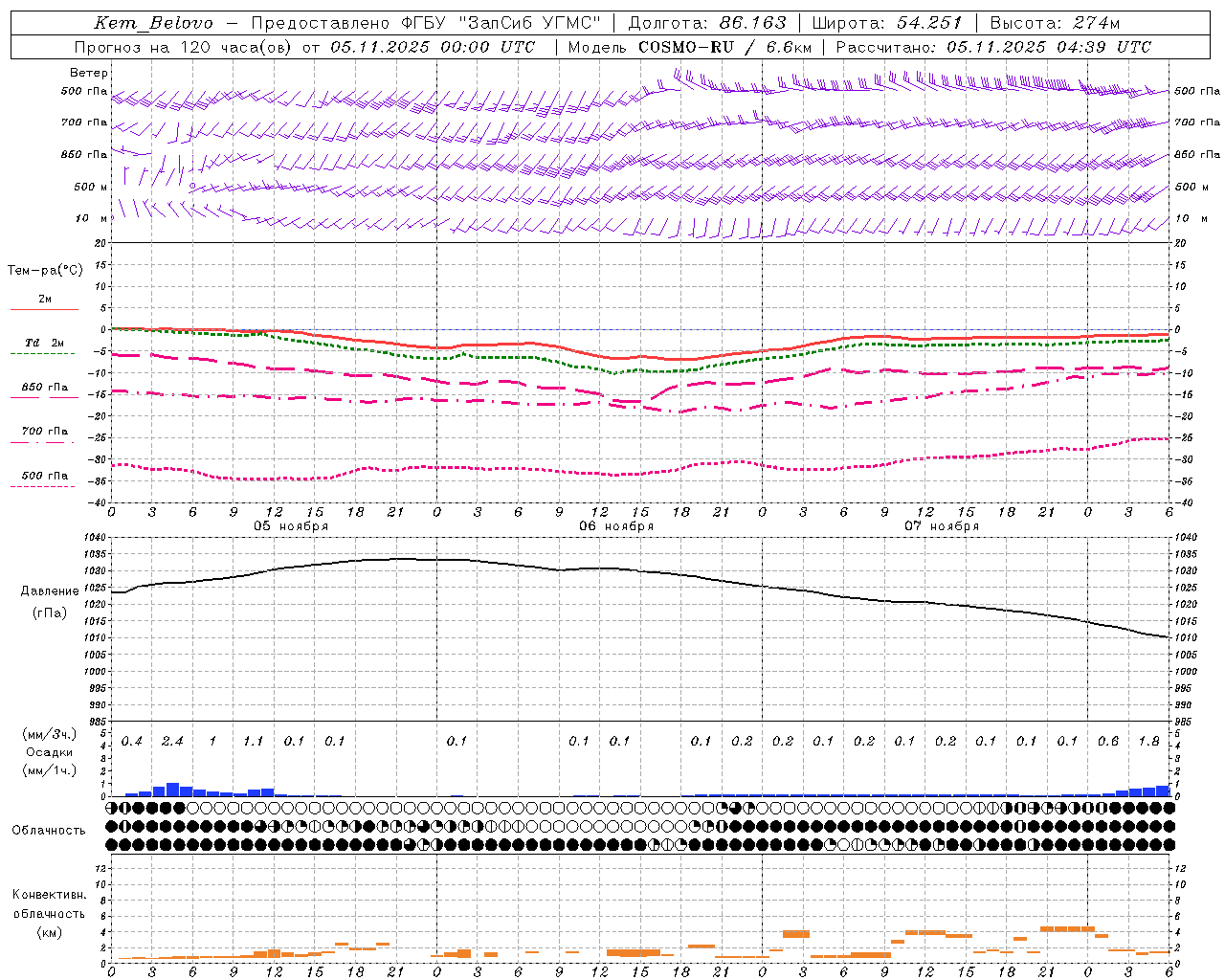This screenshot has width=1225, height=980.
Task: Click the station name Kem_Belovo in title
Action: pyautogui.click(x=154, y=24)
